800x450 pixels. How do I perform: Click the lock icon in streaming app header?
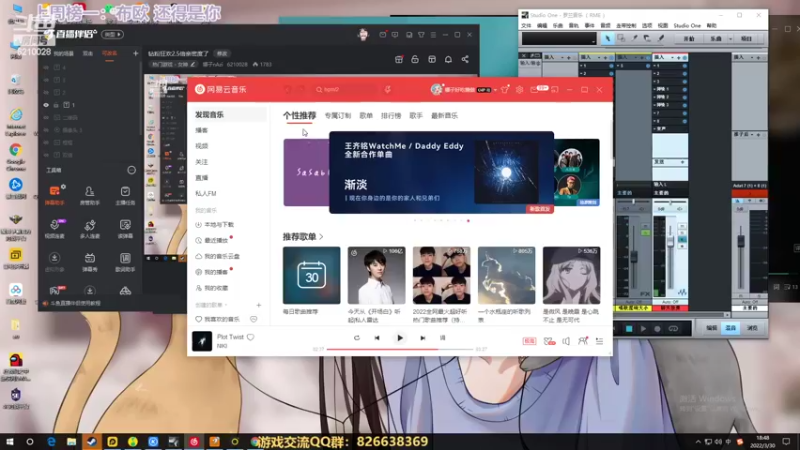415,59
